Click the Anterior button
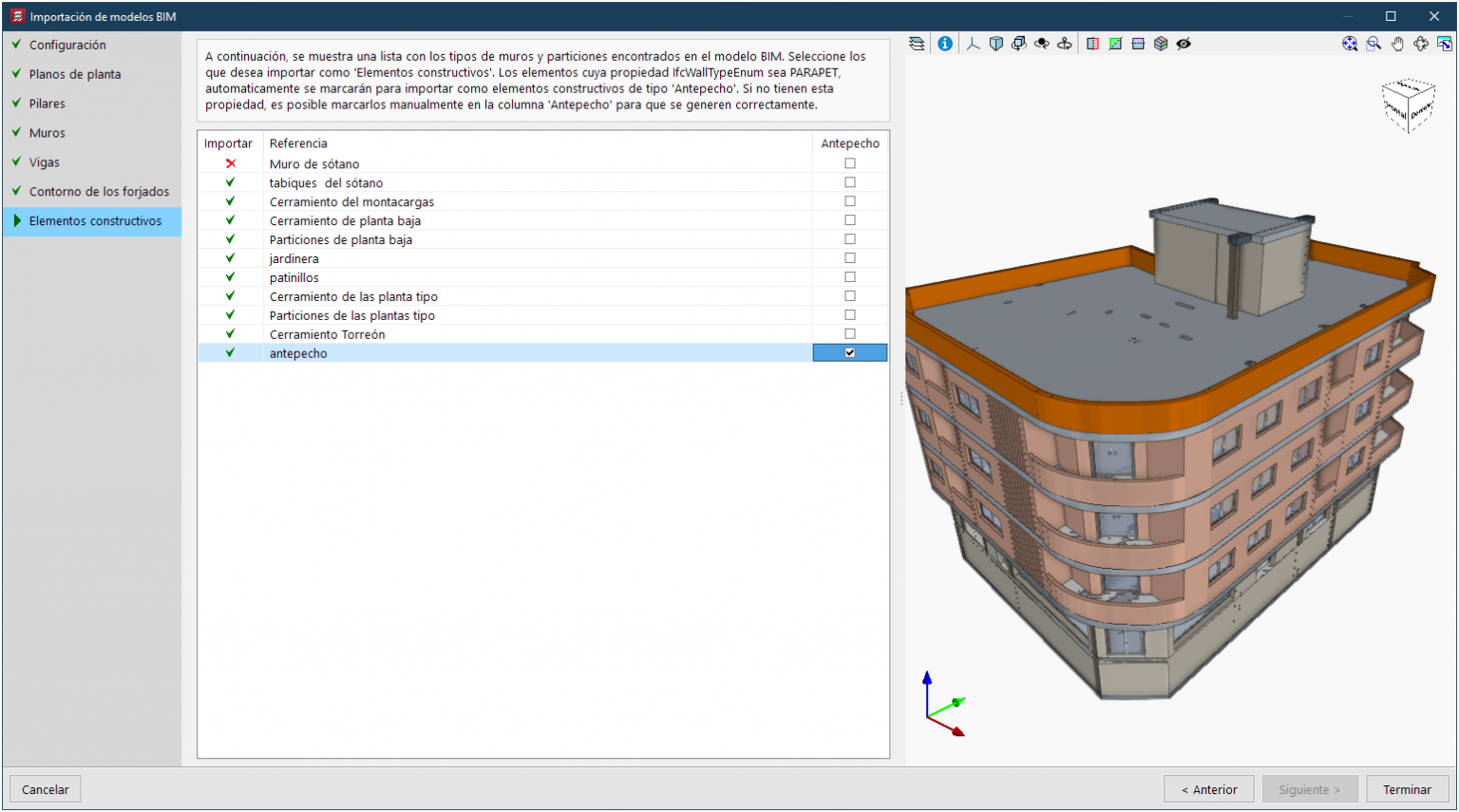Image resolution: width=1459 pixels, height=812 pixels. point(1208,789)
